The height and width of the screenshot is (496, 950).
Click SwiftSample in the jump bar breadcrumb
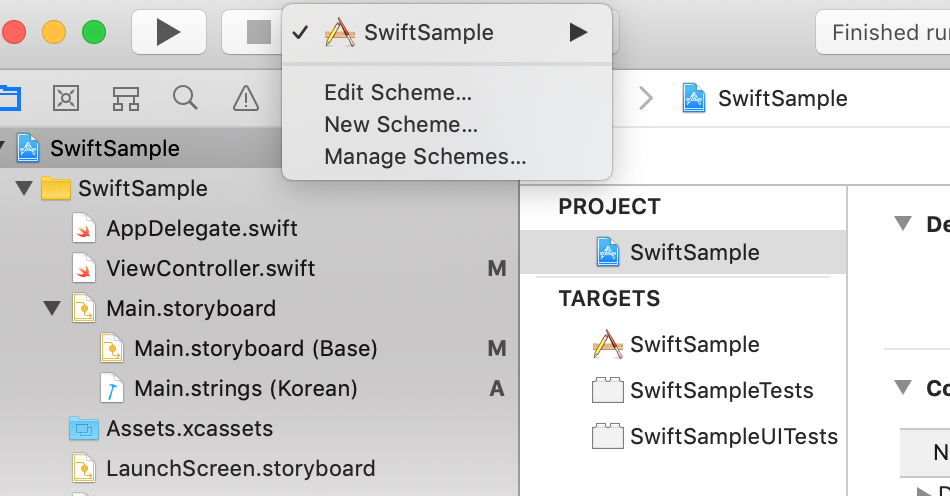pos(783,99)
